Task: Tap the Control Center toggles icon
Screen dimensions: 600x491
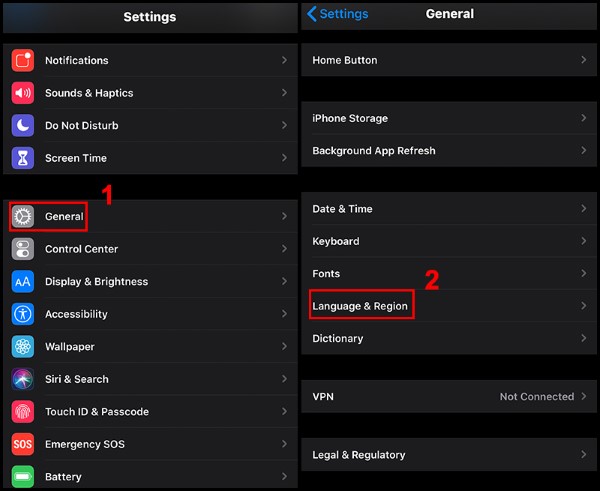Action: [23, 249]
